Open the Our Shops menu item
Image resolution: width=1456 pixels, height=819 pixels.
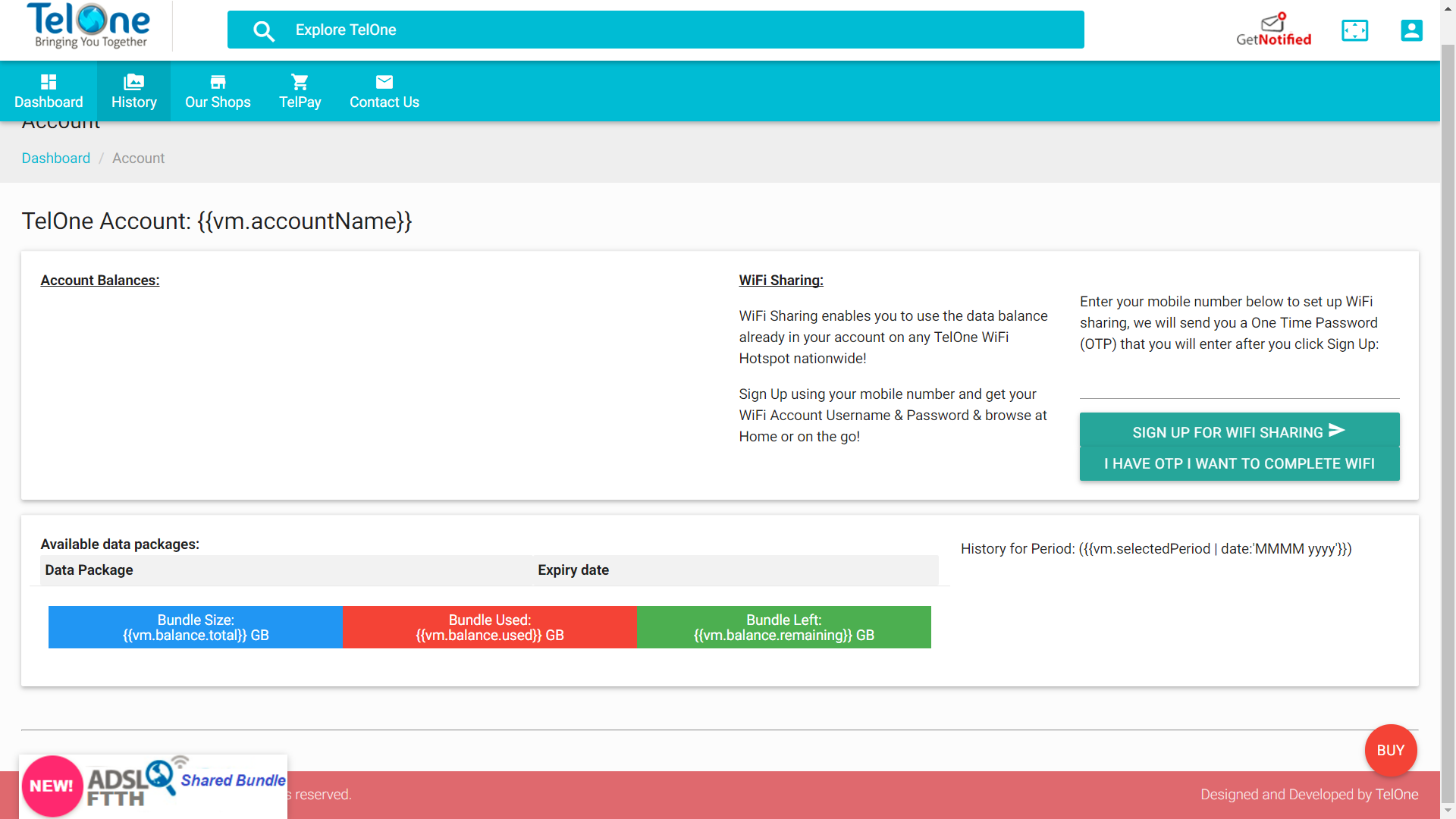click(218, 91)
